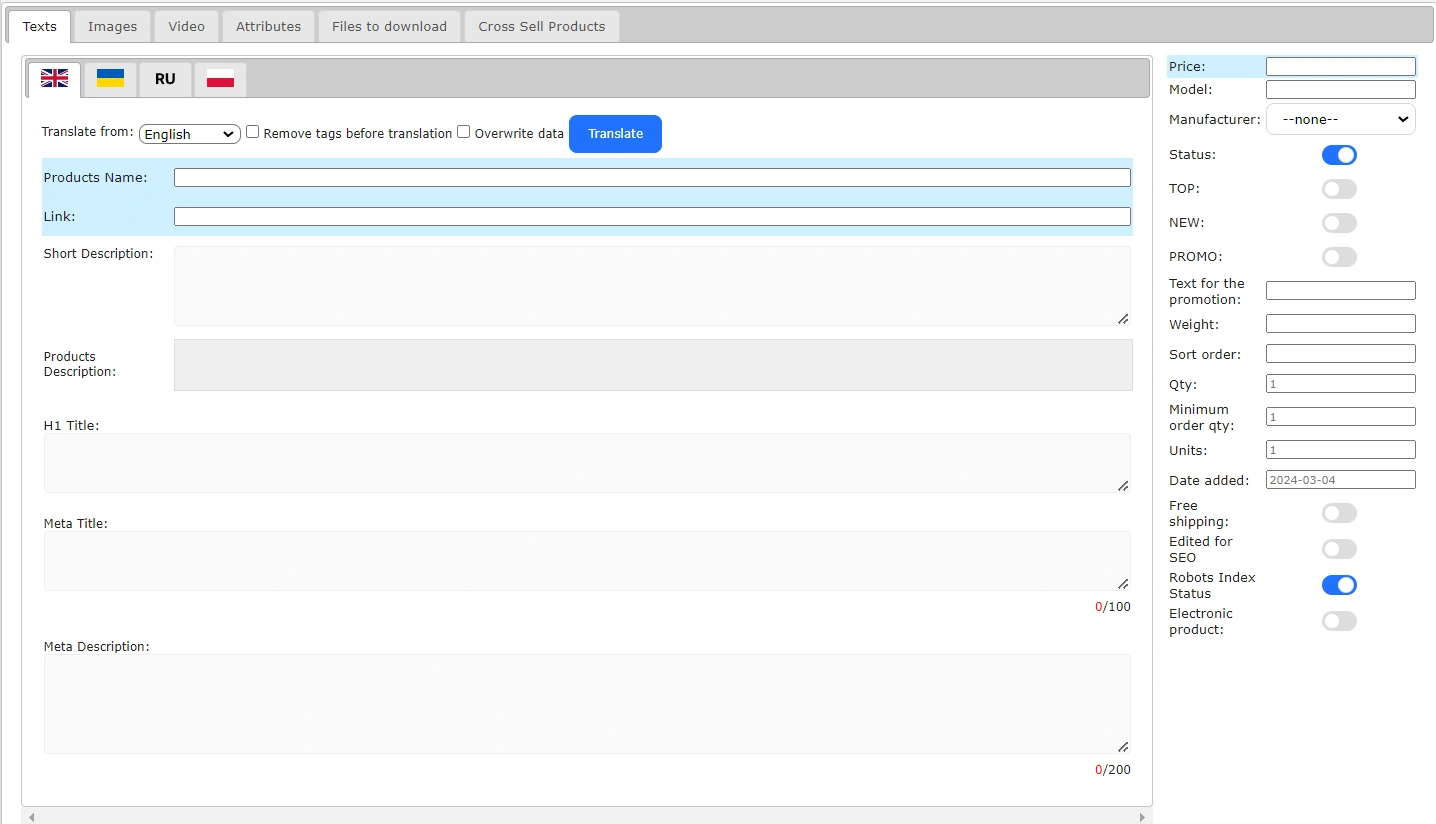Open the RU language tab
Image resolution: width=1436 pixels, height=824 pixels.
[165, 79]
